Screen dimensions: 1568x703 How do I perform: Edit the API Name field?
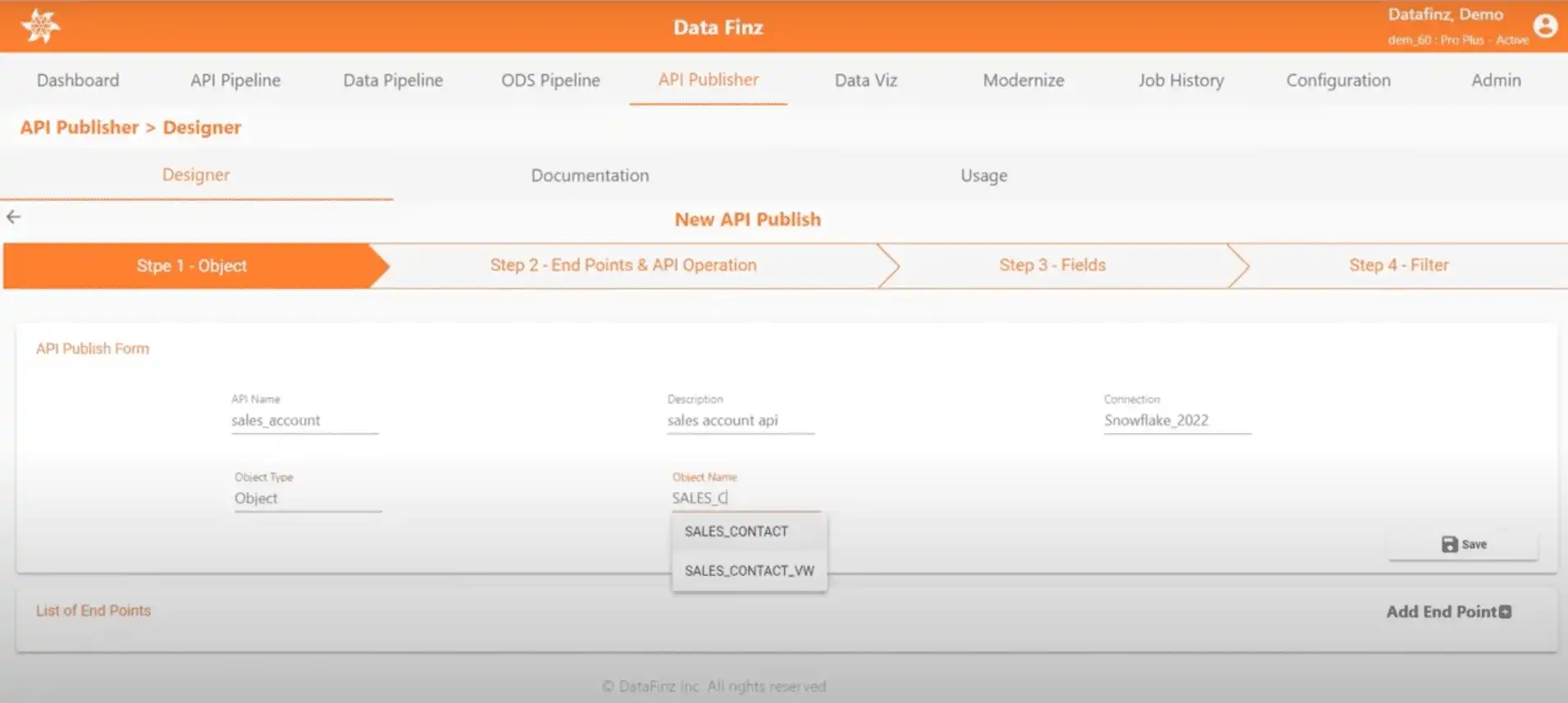[x=304, y=421]
